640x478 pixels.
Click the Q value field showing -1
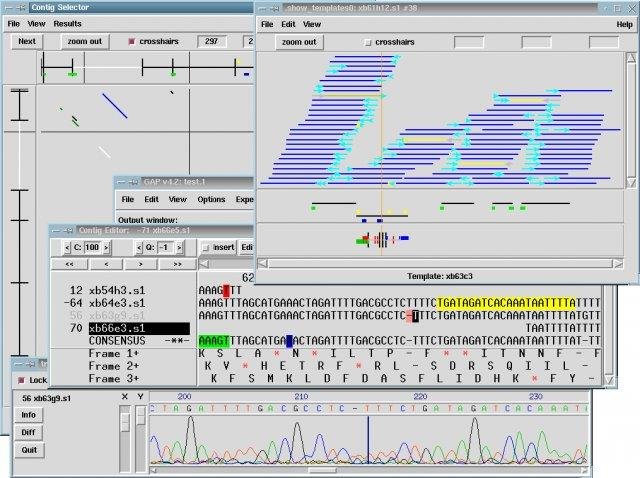click(165, 247)
